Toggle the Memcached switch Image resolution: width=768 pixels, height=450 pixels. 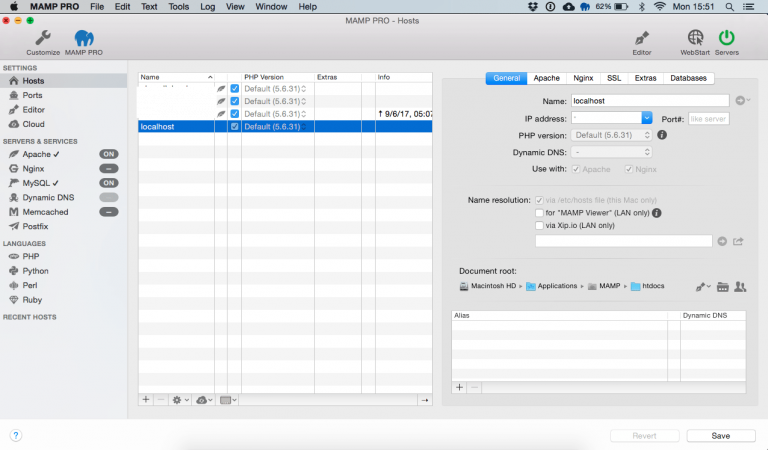(x=109, y=212)
